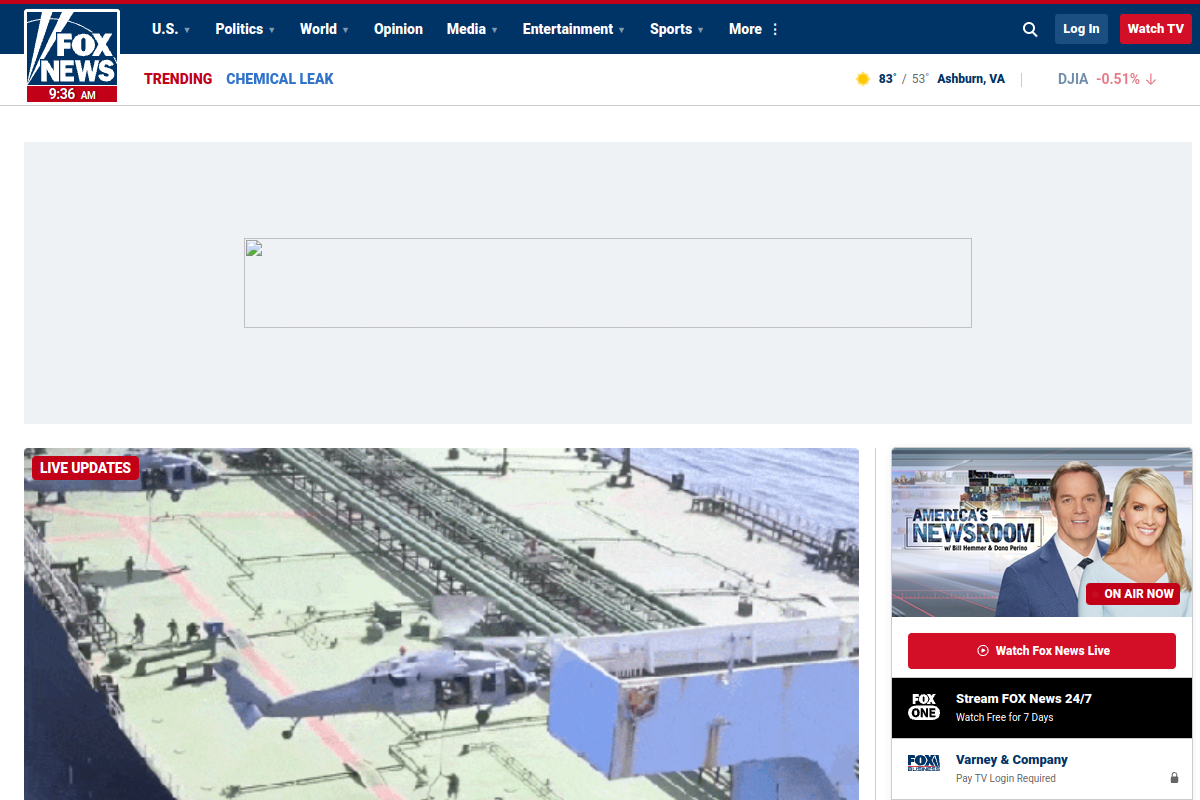Select the Opinion menu item

[398, 29]
